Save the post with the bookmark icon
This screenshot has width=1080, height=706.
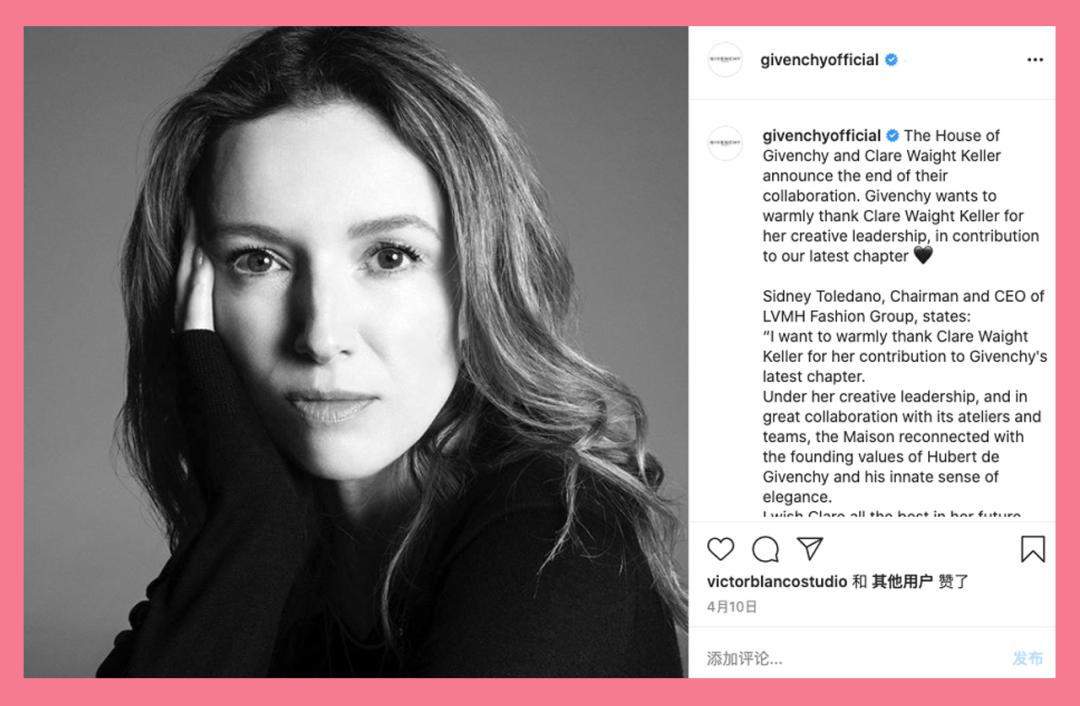coord(1032,549)
